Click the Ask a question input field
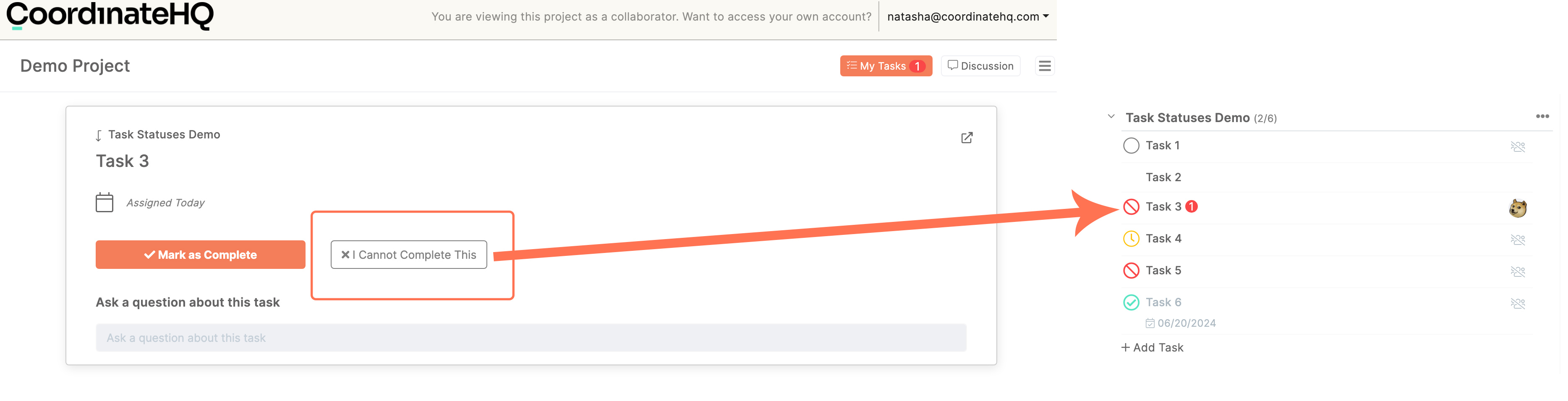 click(531, 338)
